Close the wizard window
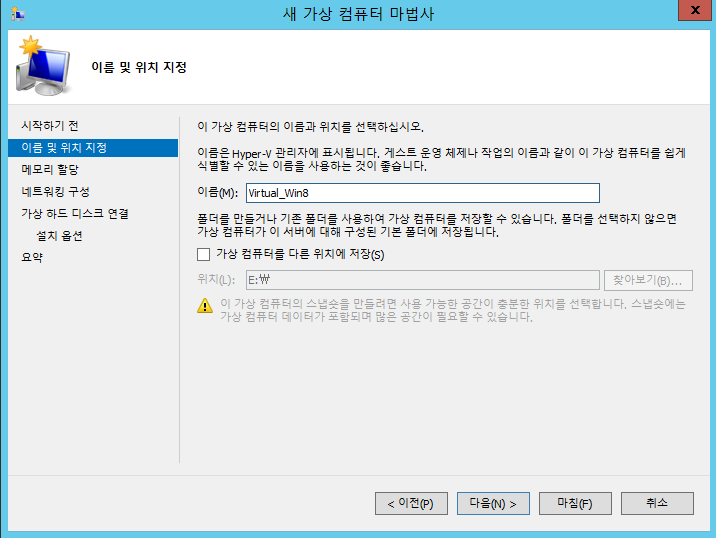Image resolution: width=716 pixels, height=538 pixels. point(695,10)
